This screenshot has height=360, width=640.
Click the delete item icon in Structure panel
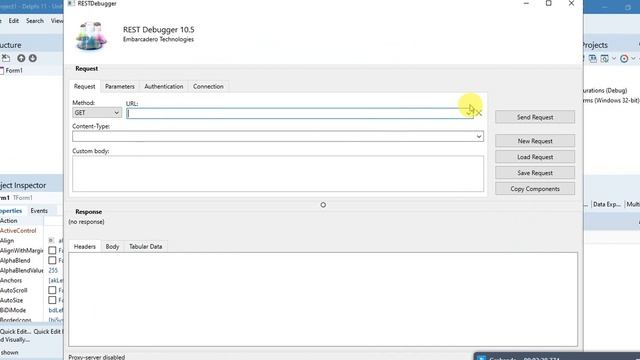click(6, 58)
